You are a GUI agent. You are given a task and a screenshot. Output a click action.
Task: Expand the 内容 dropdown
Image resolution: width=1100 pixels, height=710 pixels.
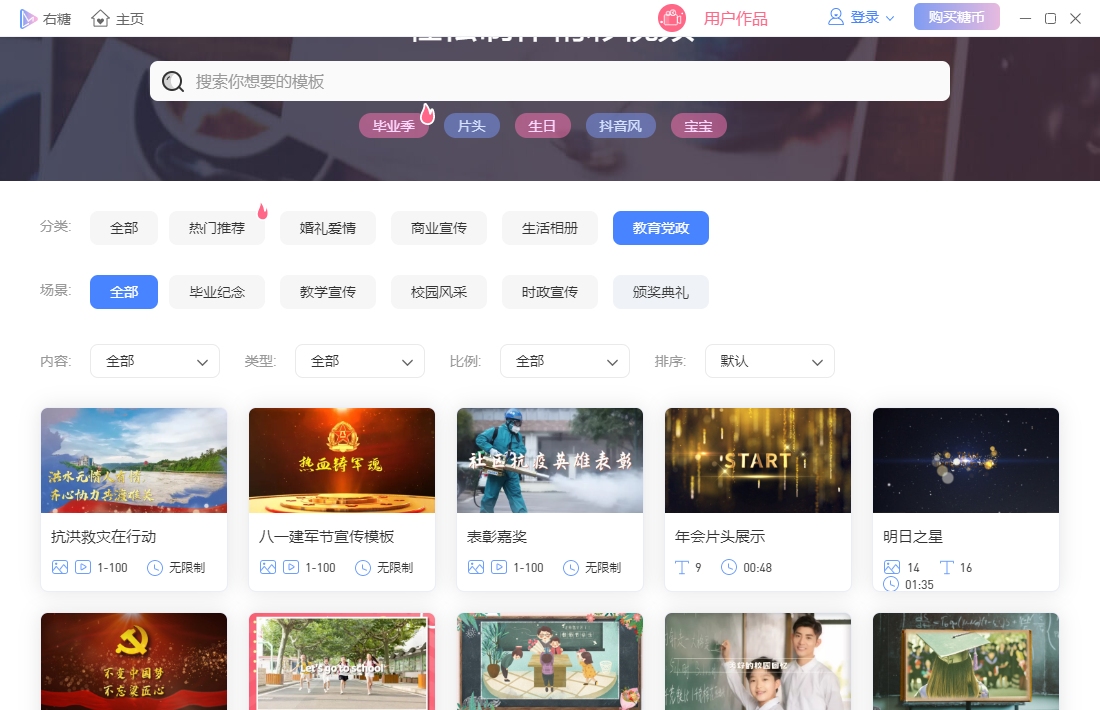155,361
